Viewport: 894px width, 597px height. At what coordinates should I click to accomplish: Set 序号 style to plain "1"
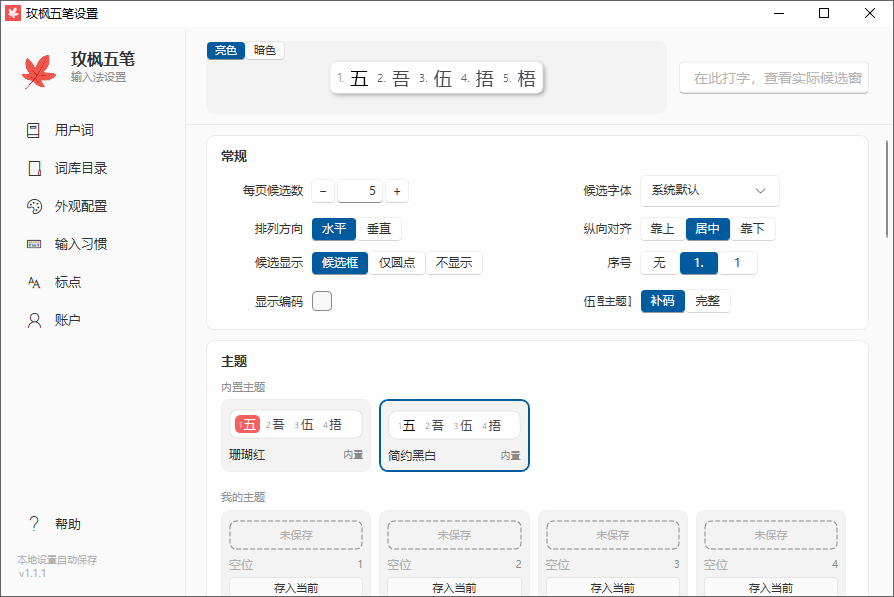738,263
